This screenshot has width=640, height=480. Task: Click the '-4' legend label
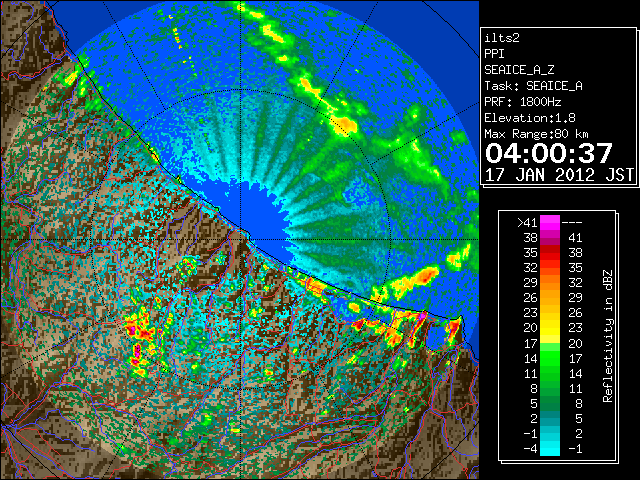click(530, 449)
